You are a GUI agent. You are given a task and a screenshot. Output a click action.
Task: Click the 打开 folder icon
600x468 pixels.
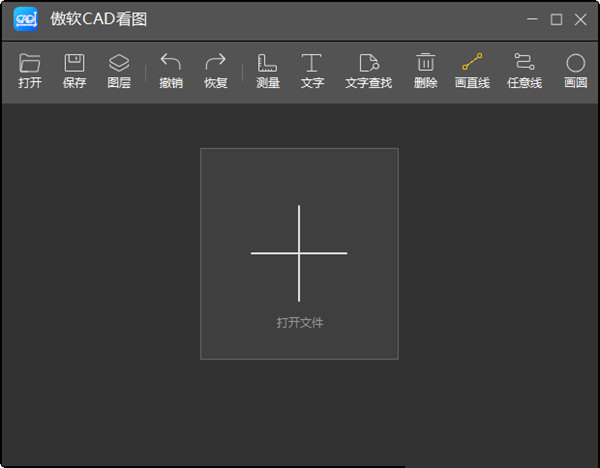tap(30, 65)
